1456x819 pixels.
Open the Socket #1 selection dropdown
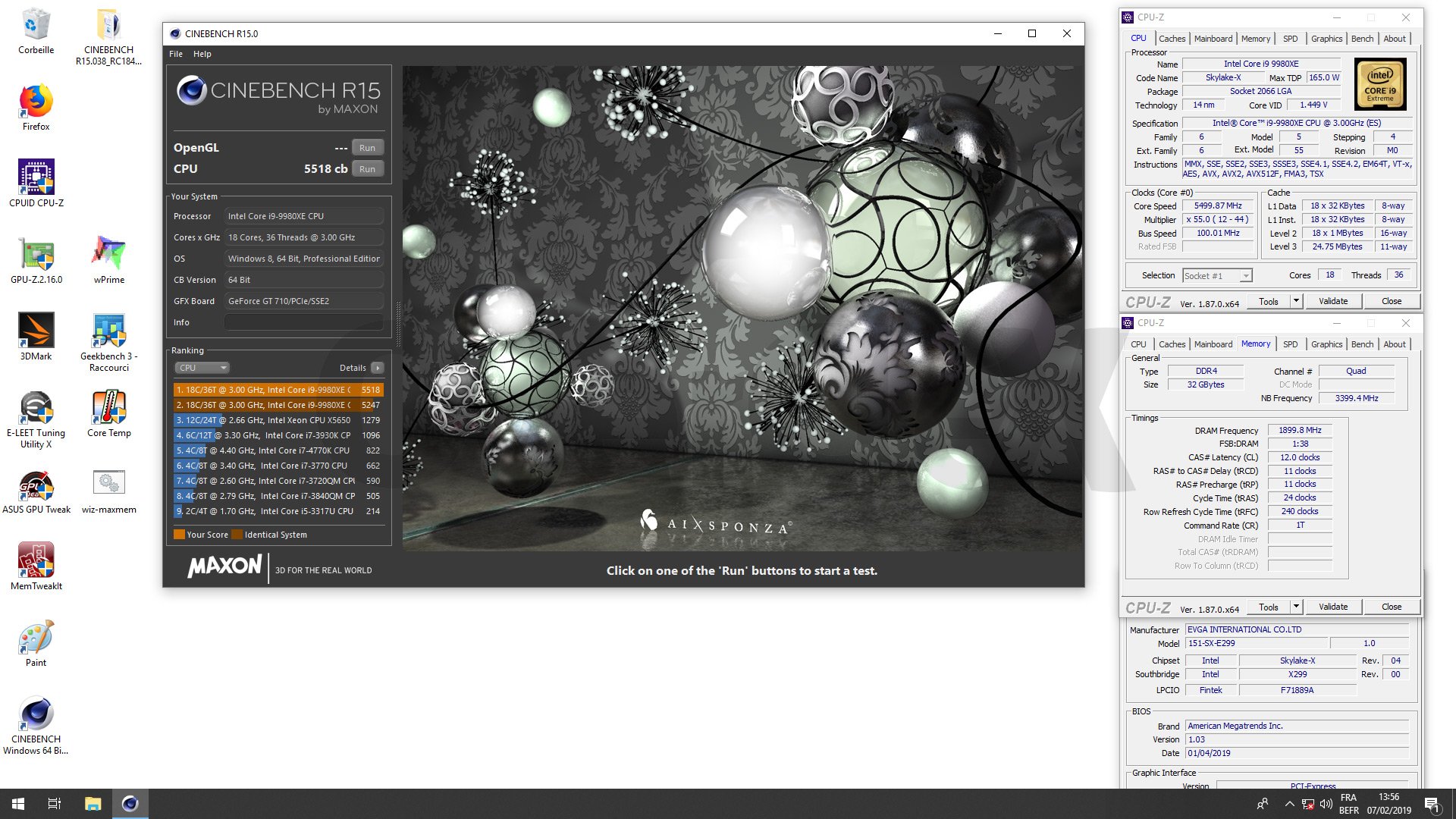[x=1217, y=276]
